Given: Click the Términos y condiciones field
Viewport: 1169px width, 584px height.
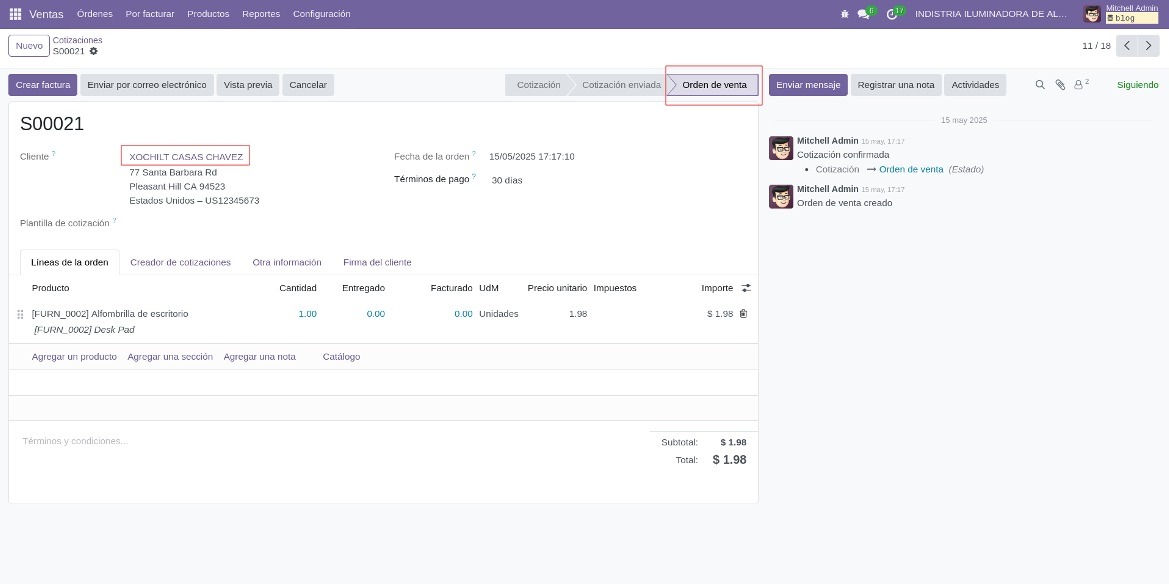Looking at the screenshot, I should coord(328,442).
